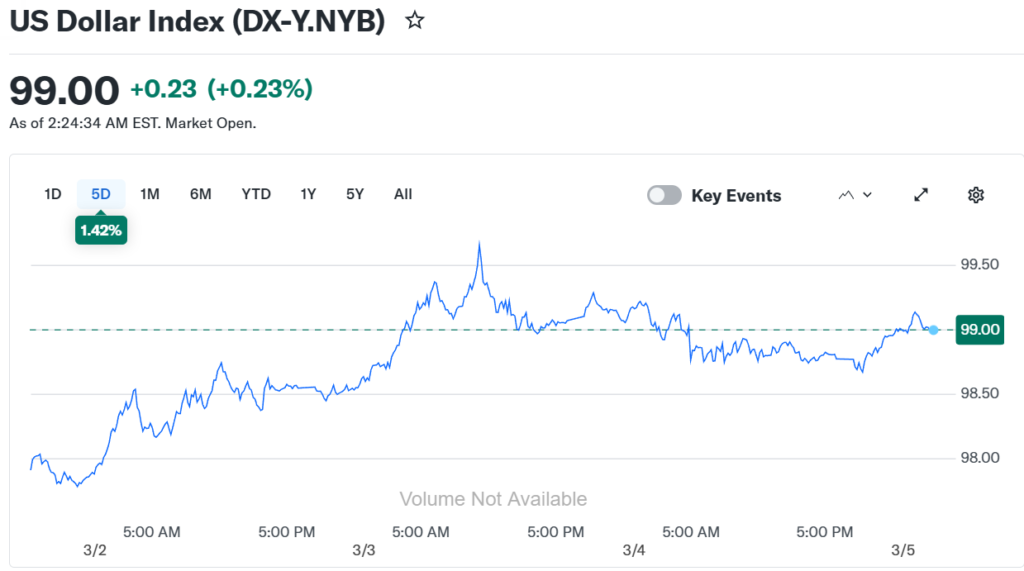Click the Key Events label text

tap(736, 196)
